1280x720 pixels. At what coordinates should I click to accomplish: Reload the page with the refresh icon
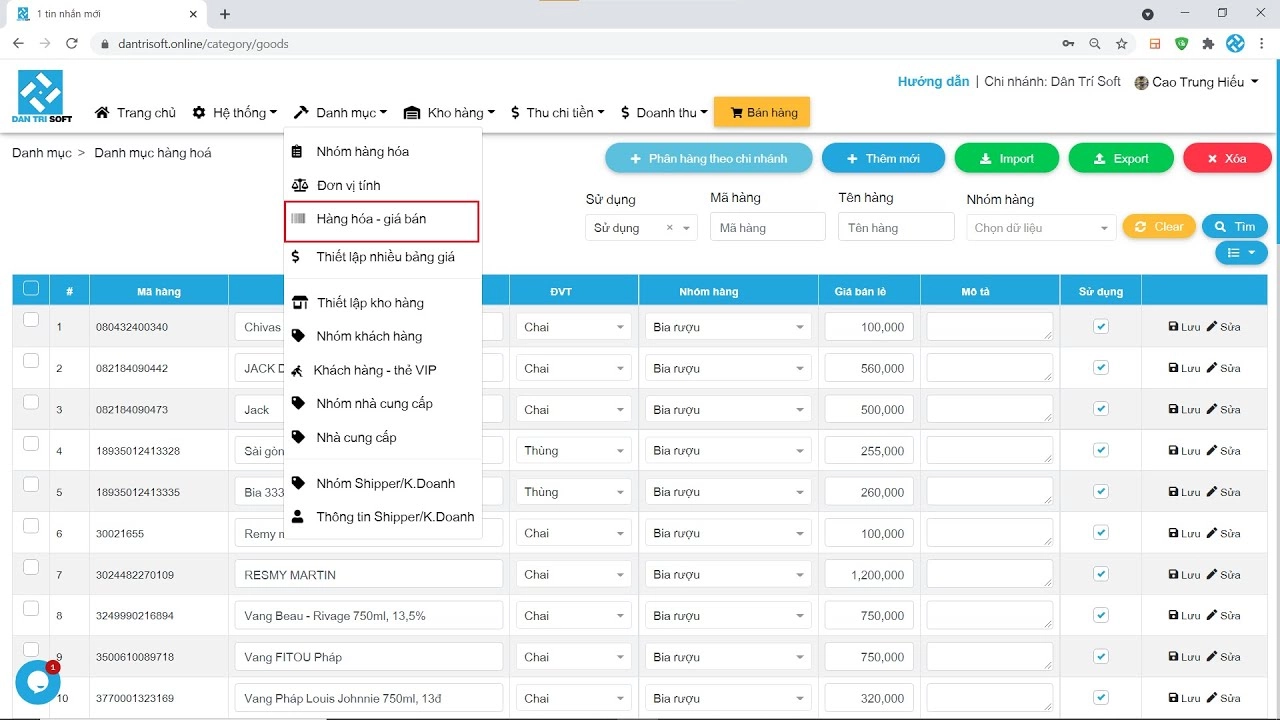pos(72,44)
